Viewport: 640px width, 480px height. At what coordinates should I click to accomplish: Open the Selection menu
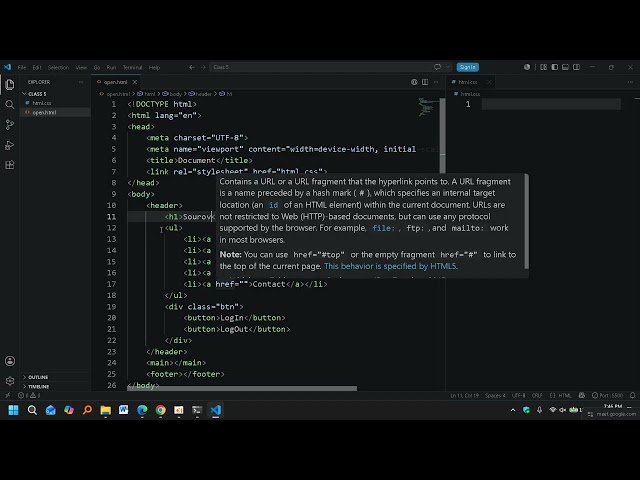click(58, 67)
